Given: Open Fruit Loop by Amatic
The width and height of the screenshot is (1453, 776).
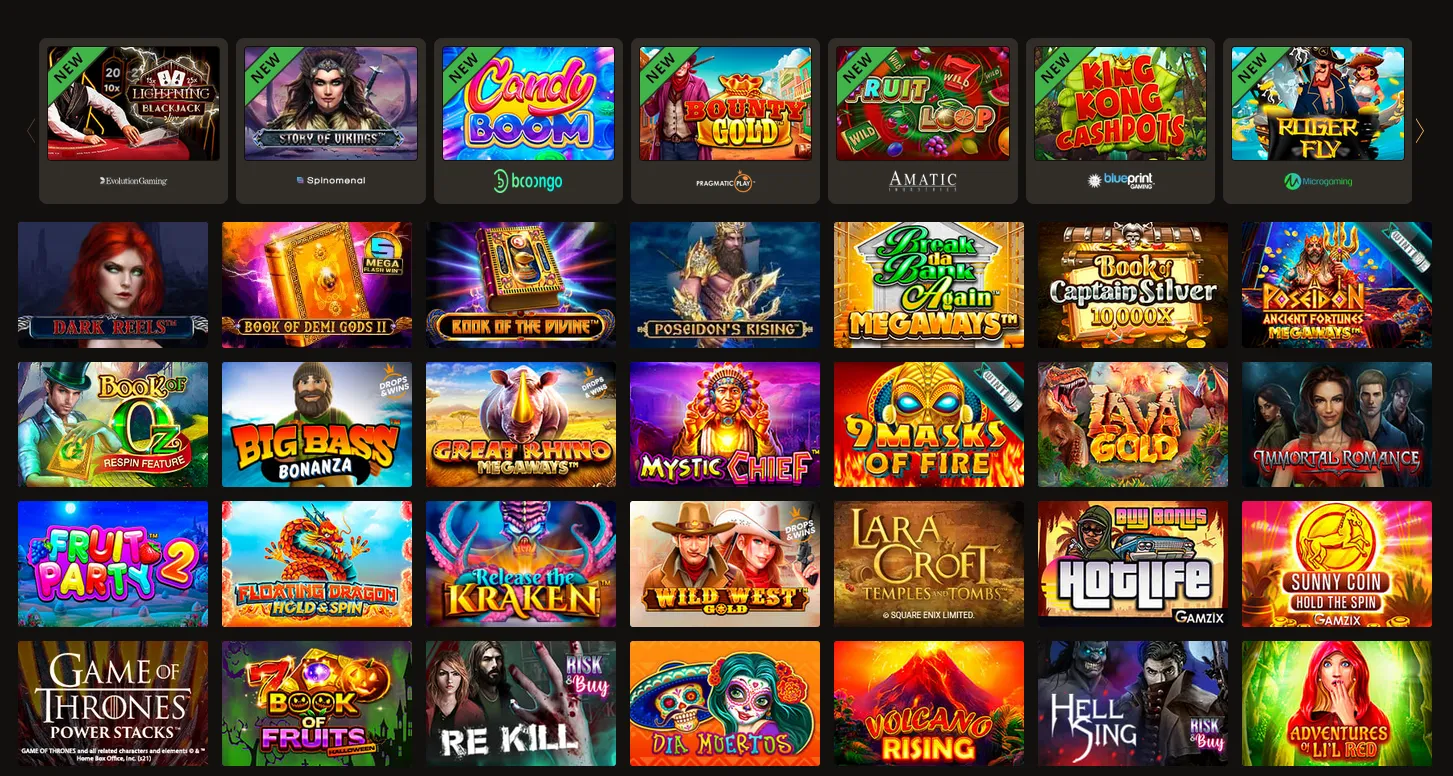Looking at the screenshot, I should 923,121.
